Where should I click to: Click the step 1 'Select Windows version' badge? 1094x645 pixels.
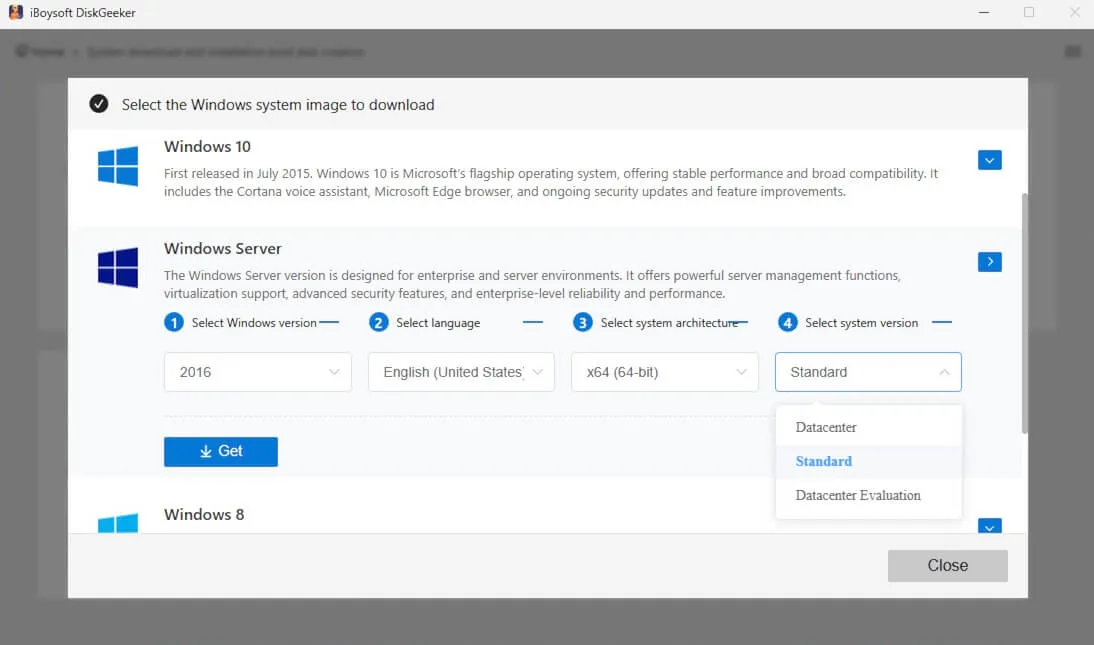click(173, 322)
